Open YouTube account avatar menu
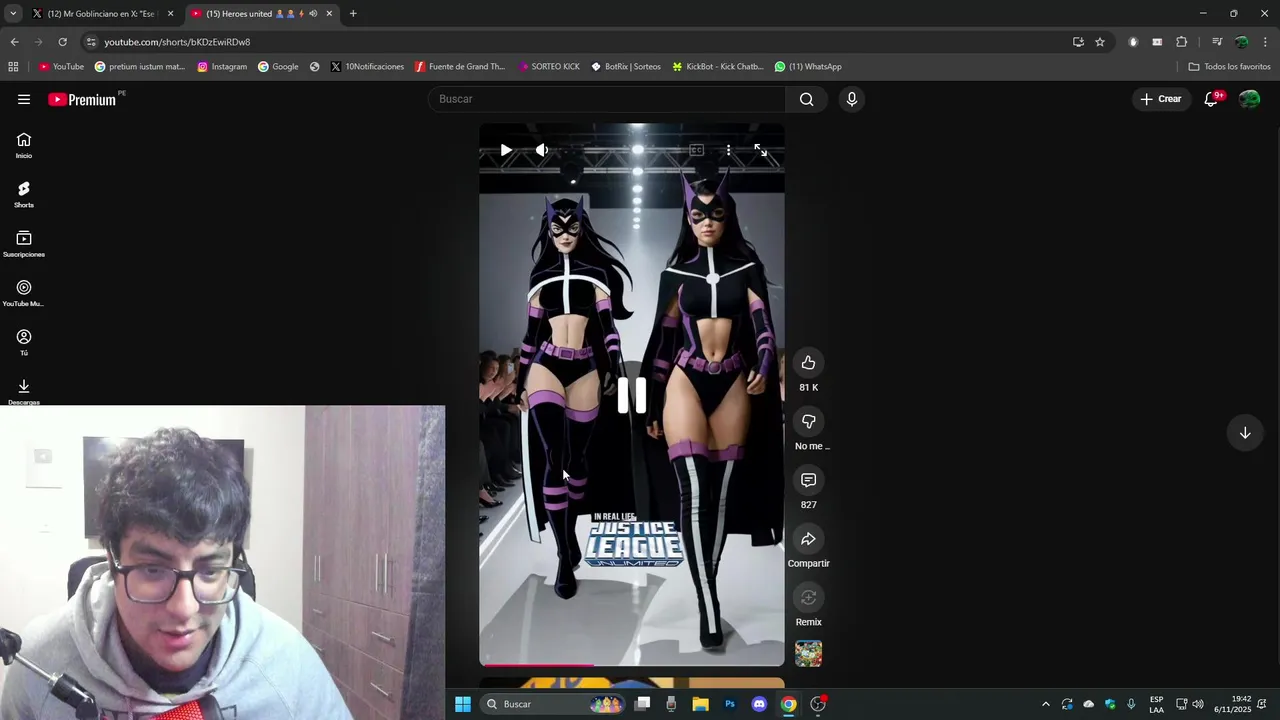This screenshot has height=720, width=1280. [1249, 99]
